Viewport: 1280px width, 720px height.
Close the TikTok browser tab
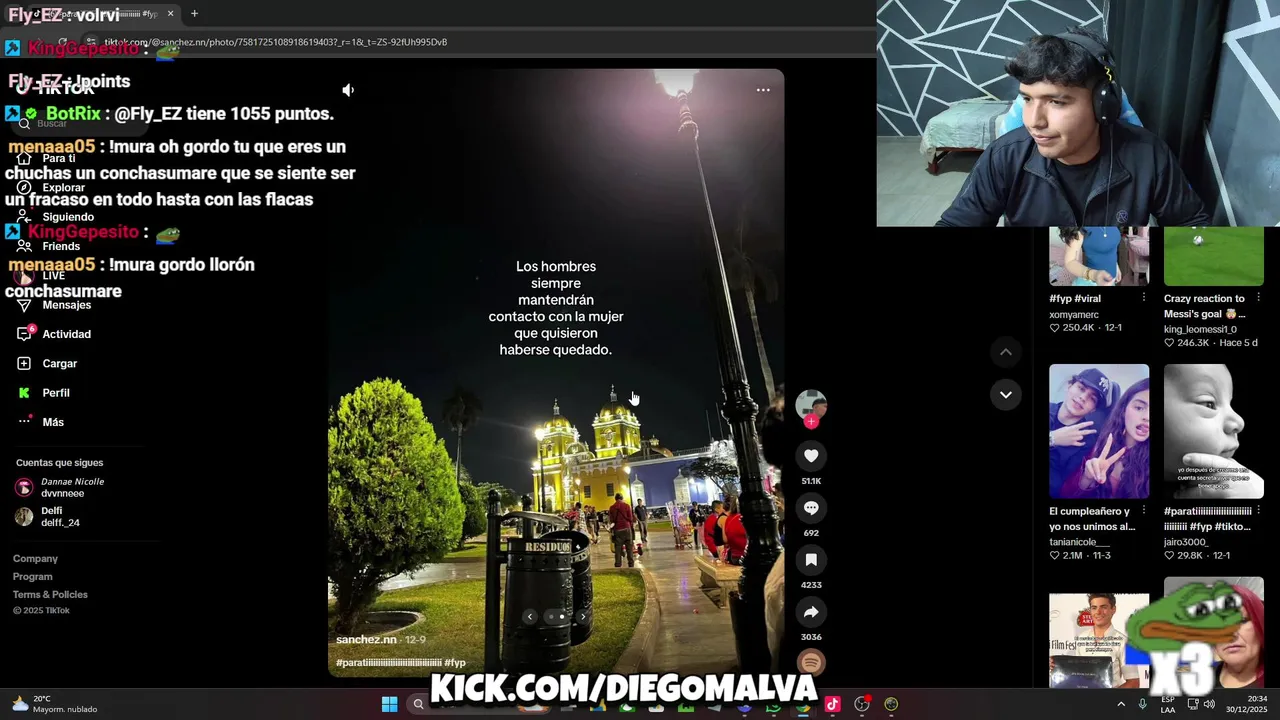170,14
